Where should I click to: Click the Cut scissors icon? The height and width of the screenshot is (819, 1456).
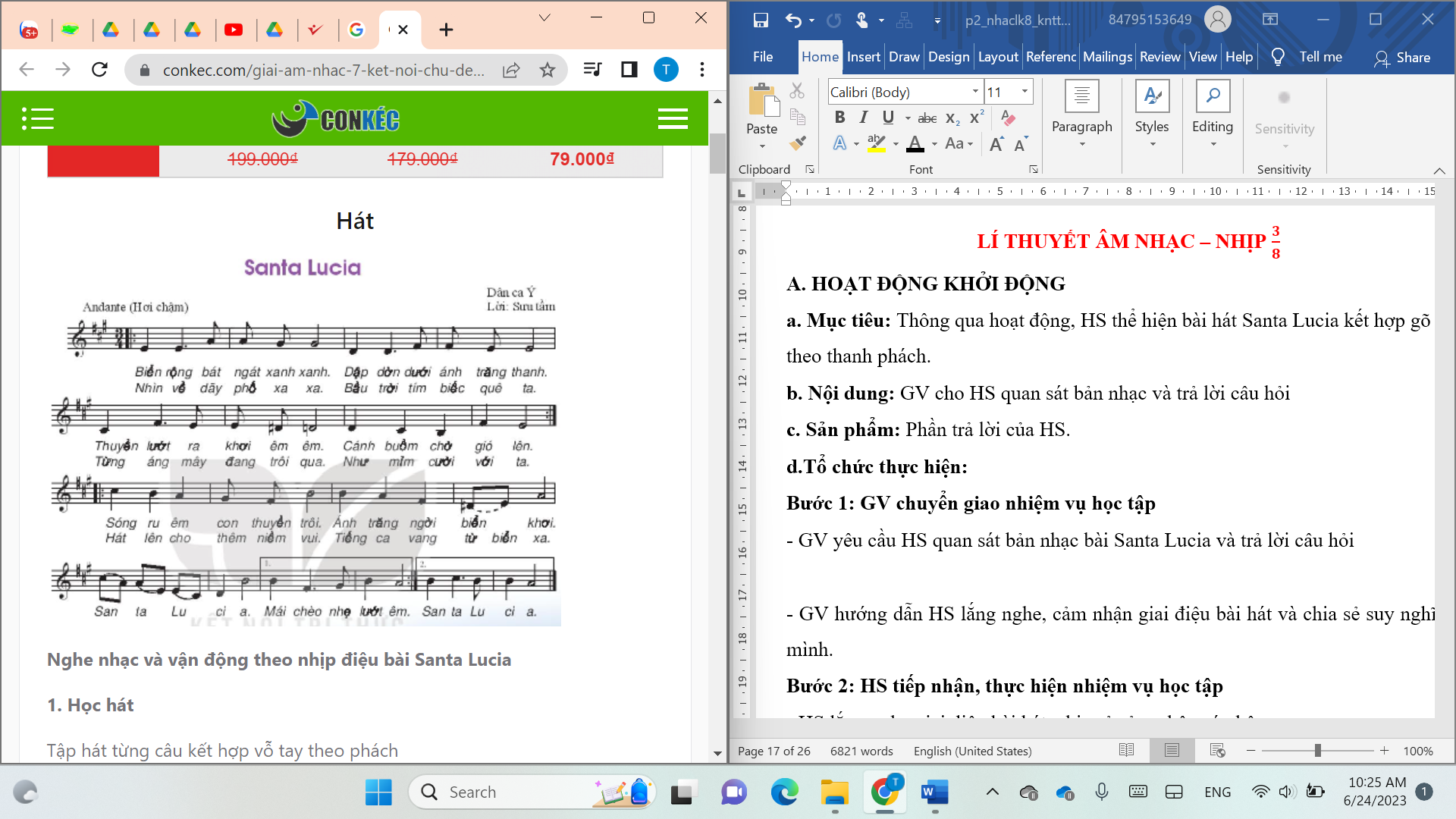[797, 91]
